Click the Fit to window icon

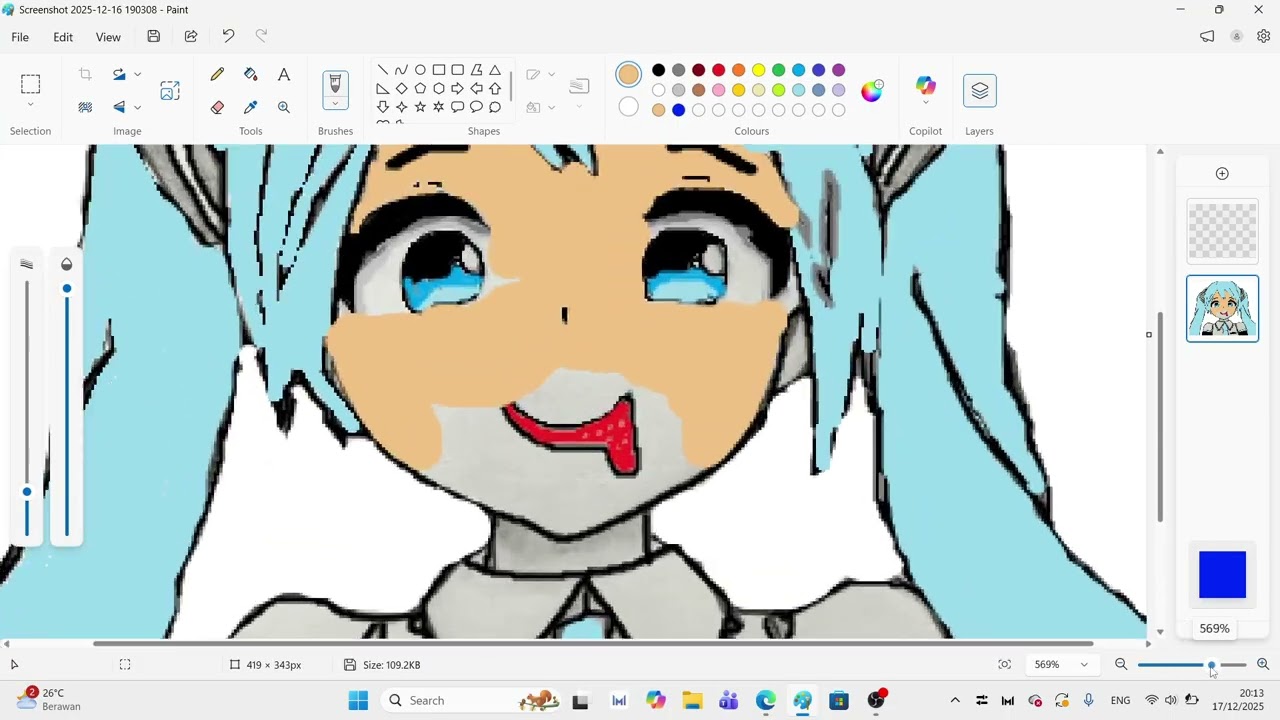pos(1004,665)
